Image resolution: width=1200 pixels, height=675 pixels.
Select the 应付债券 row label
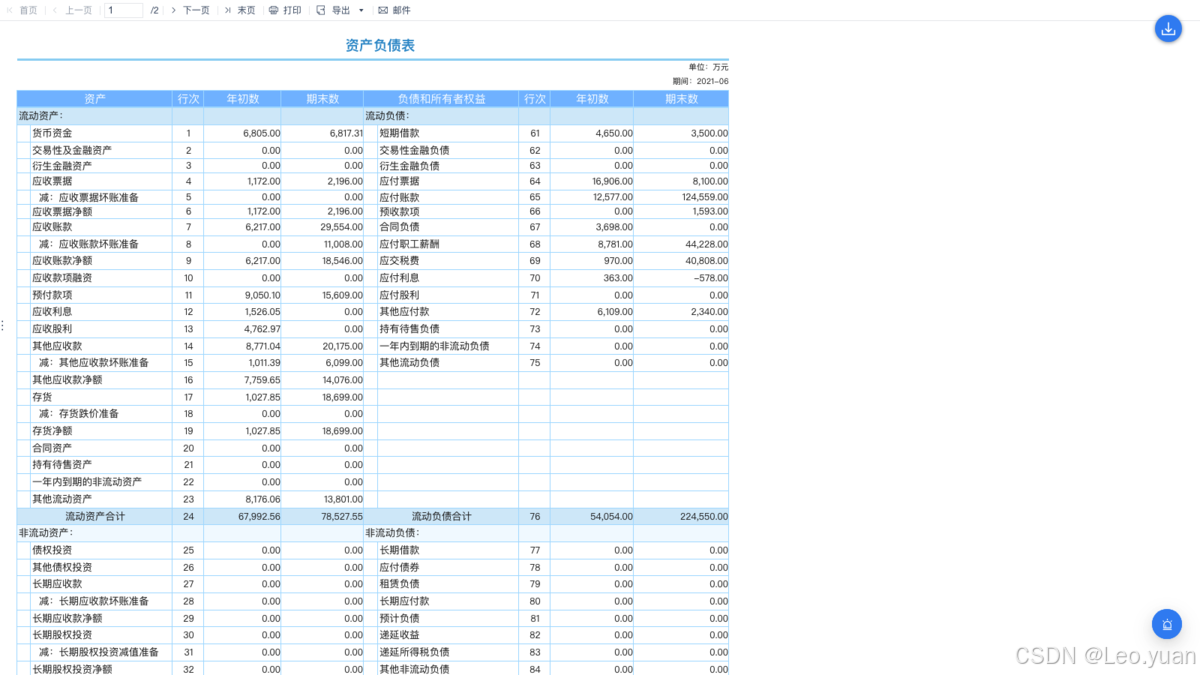click(x=399, y=567)
